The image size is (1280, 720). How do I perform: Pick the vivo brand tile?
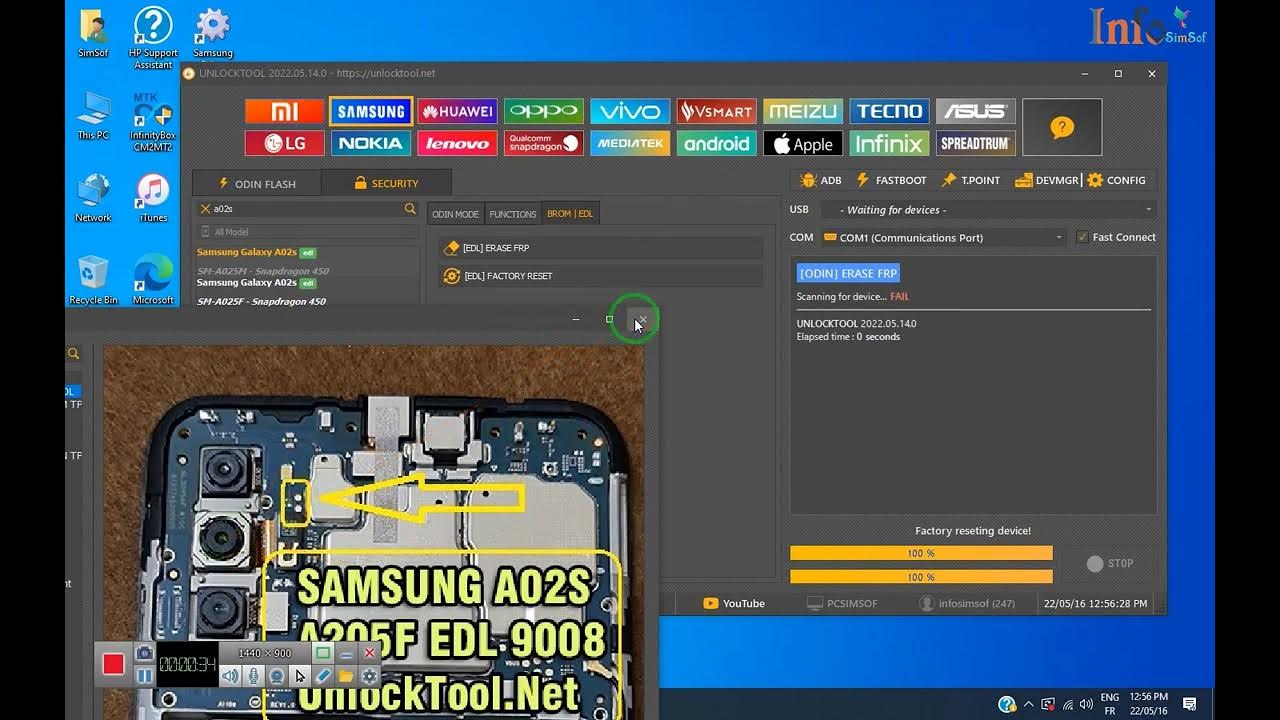pyautogui.click(x=630, y=111)
